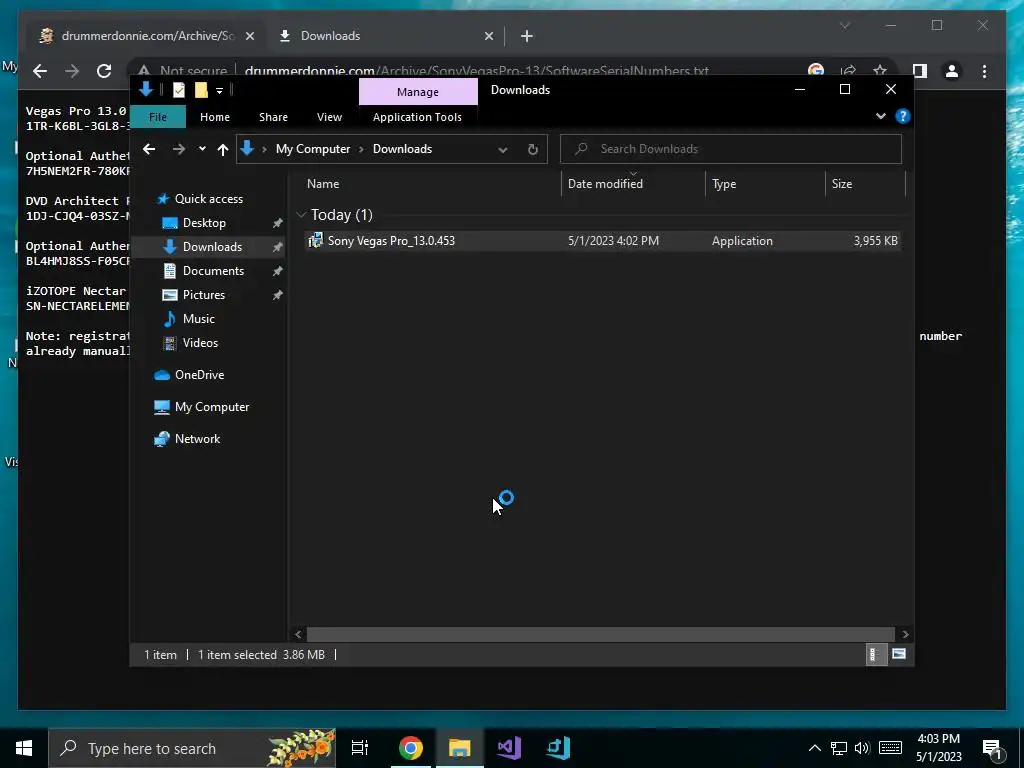Open Explorer help question mark
1024x768 pixels.
903,116
